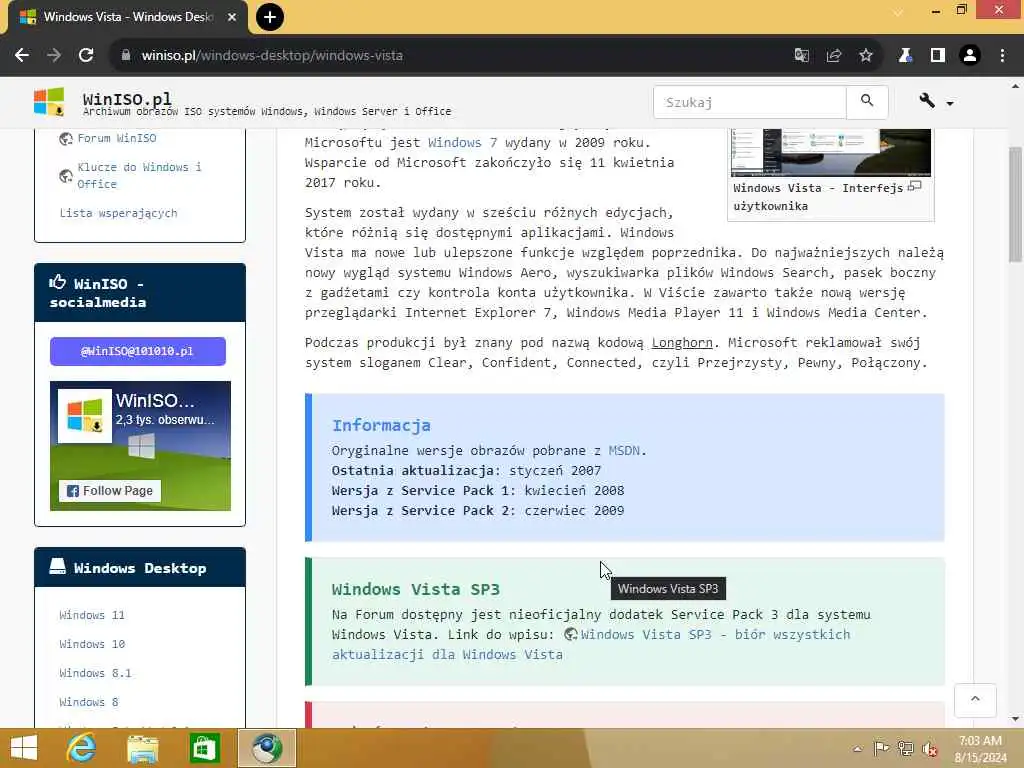Image resolution: width=1024 pixels, height=768 pixels.
Task: Open File Explorer from the taskbar
Action: (x=142, y=748)
